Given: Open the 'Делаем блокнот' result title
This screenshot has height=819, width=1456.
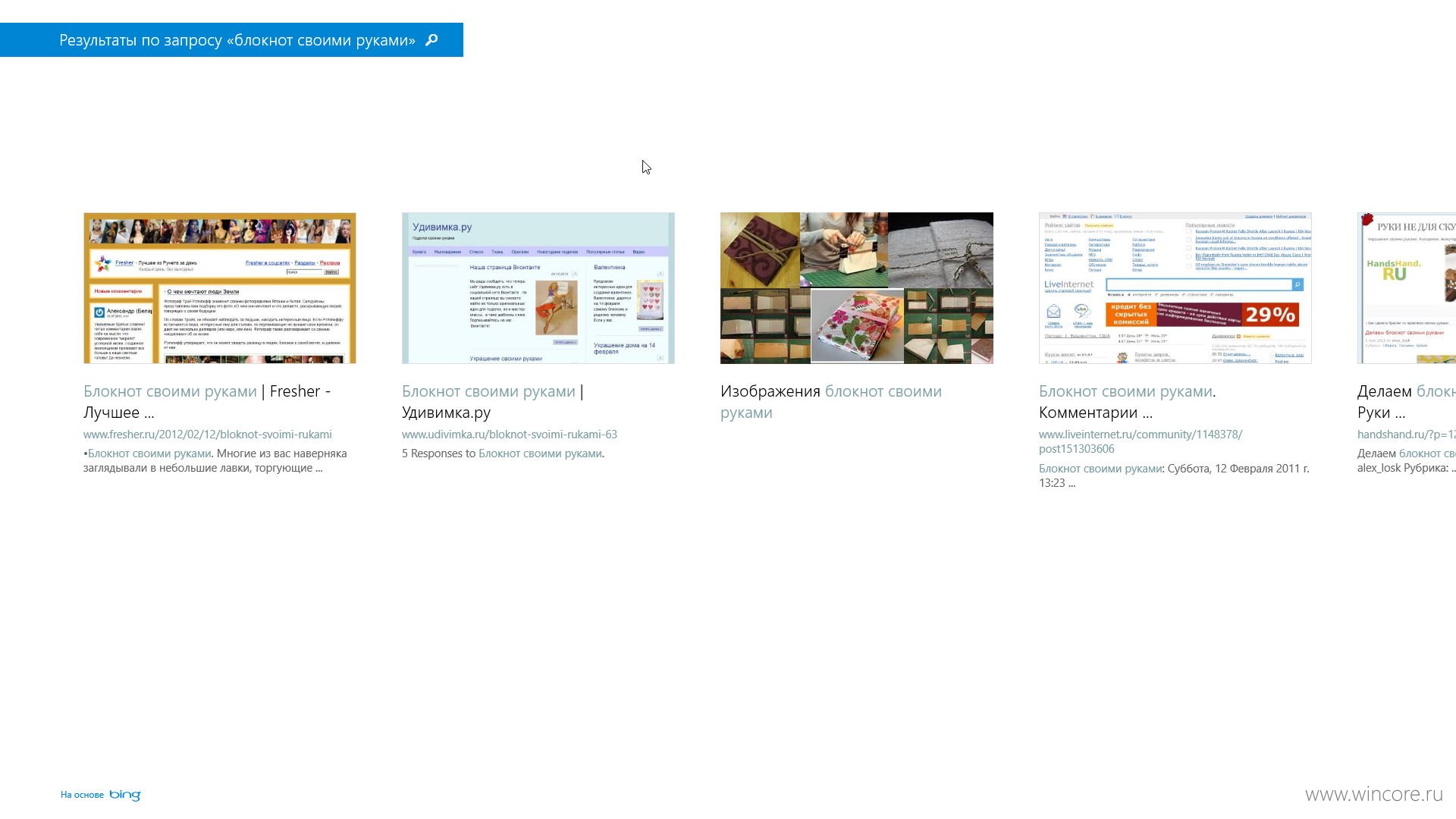Looking at the screenshot, I should coord(1407,402).
